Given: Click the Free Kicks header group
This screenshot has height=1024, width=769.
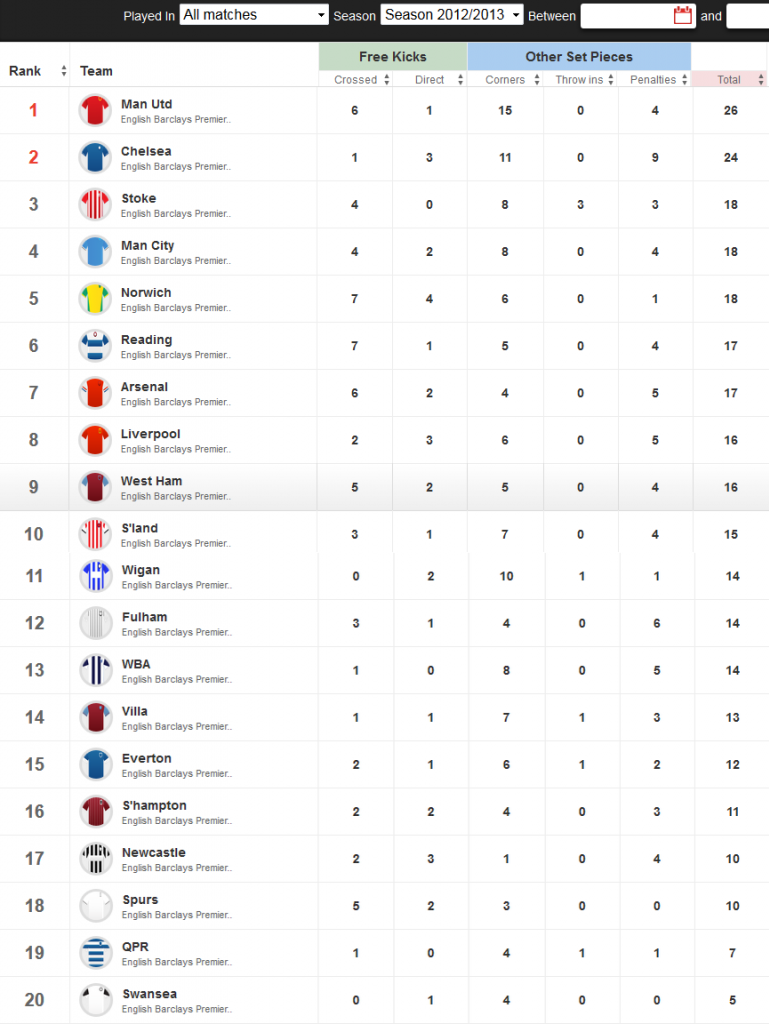Looking at the screenshot, I should point(393,57).
